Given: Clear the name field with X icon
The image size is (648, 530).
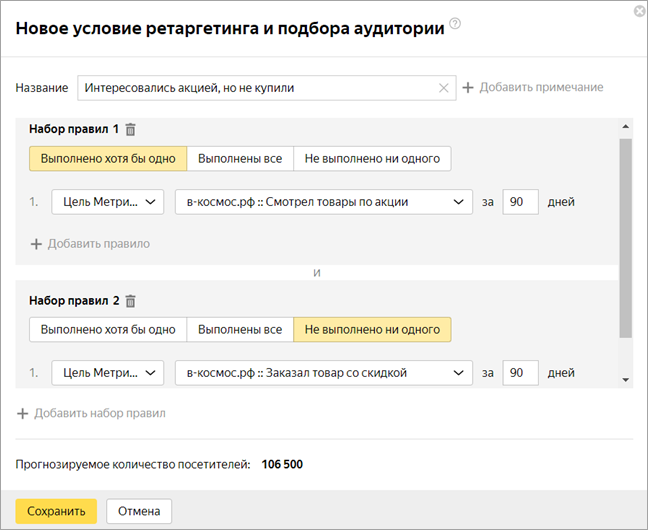Looking at the screenshot, I should [x=444, y=88].
